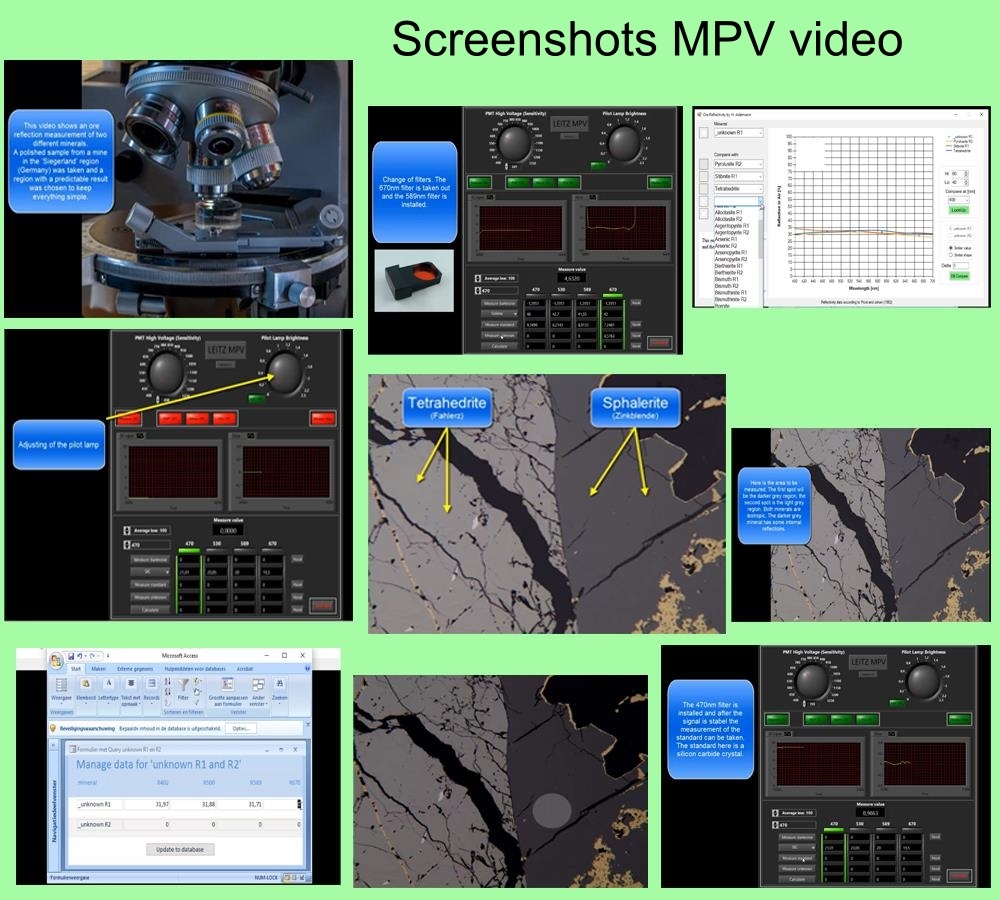Click the 'Opties...' security warning button
1000x900 pixels.
240,728
